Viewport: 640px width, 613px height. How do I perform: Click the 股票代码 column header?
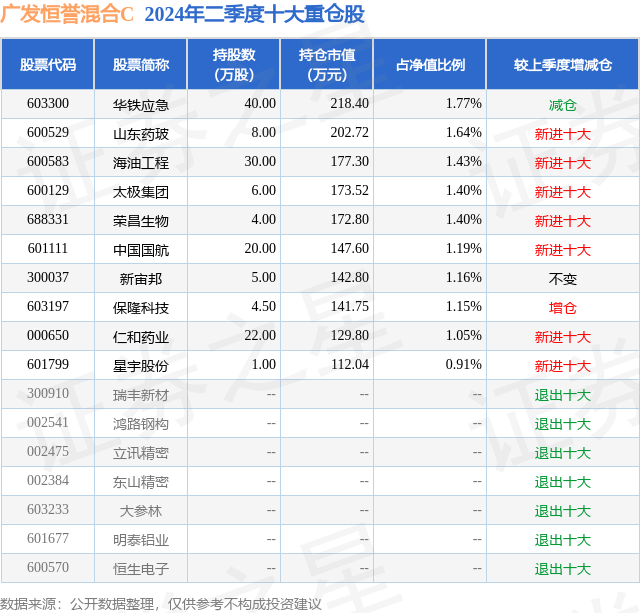48,64
